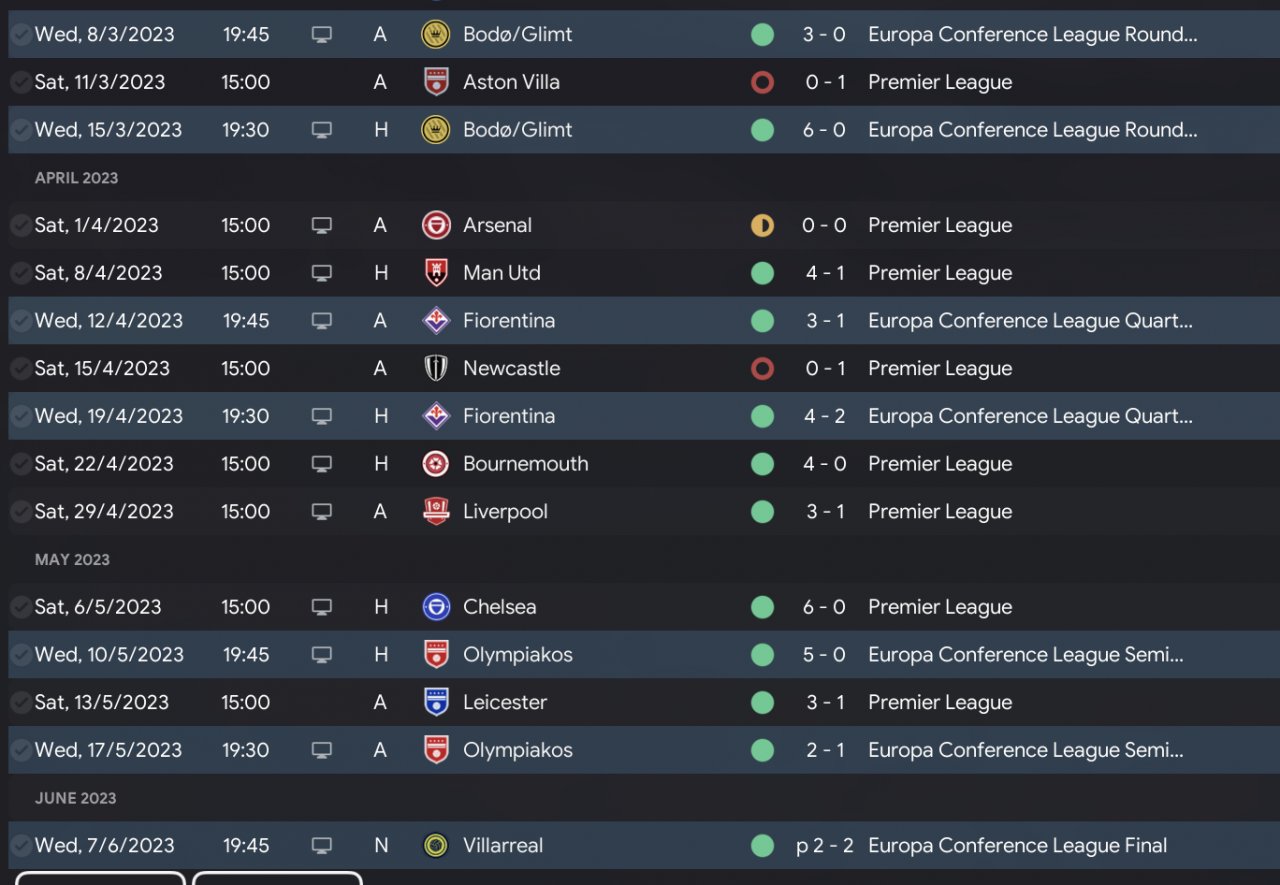The height and width of the screenshot is (885, 1280).
Task: Click the TV icon on the Villarreal final row
Action: pos(321,845)
